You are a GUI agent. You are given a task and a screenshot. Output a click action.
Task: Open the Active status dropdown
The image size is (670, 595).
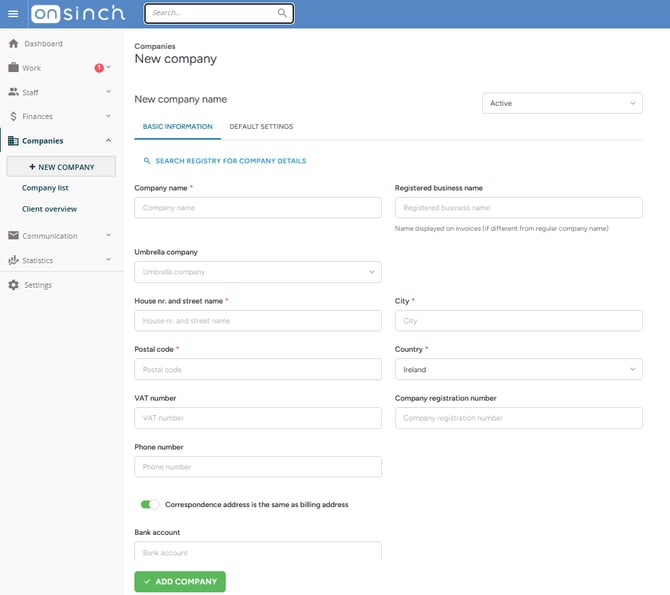pyautogui.click(x=562, y=103)
